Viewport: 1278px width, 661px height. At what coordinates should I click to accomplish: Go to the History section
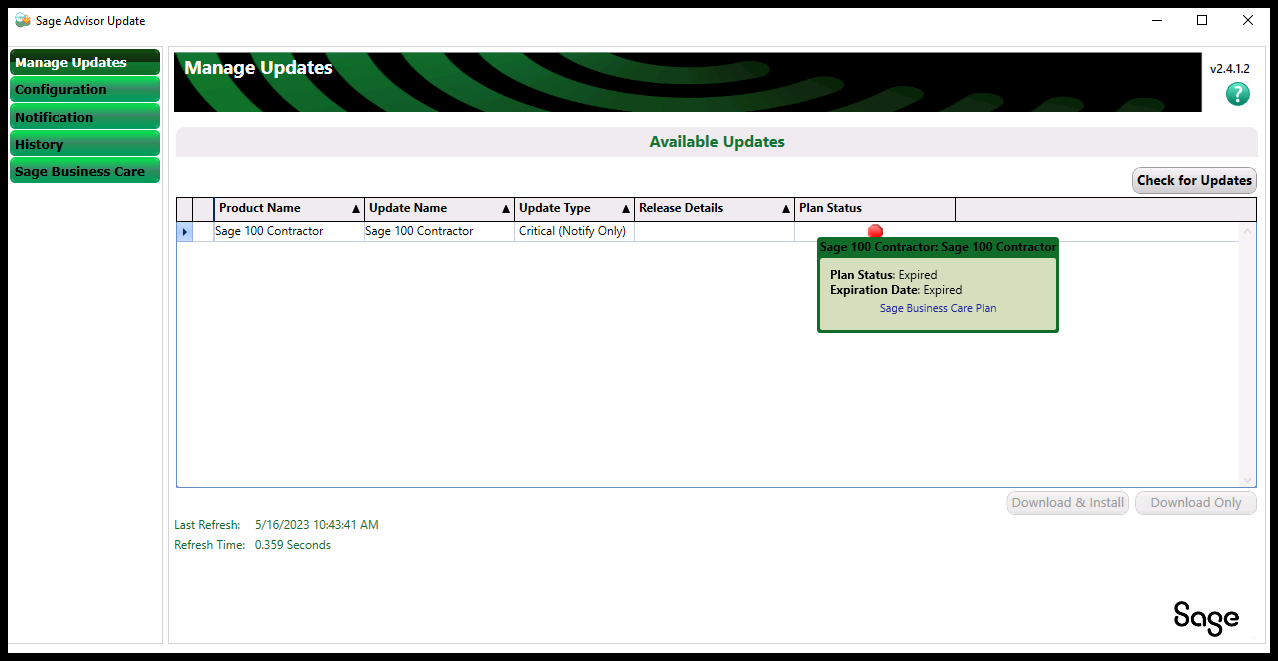coord(85,144)
